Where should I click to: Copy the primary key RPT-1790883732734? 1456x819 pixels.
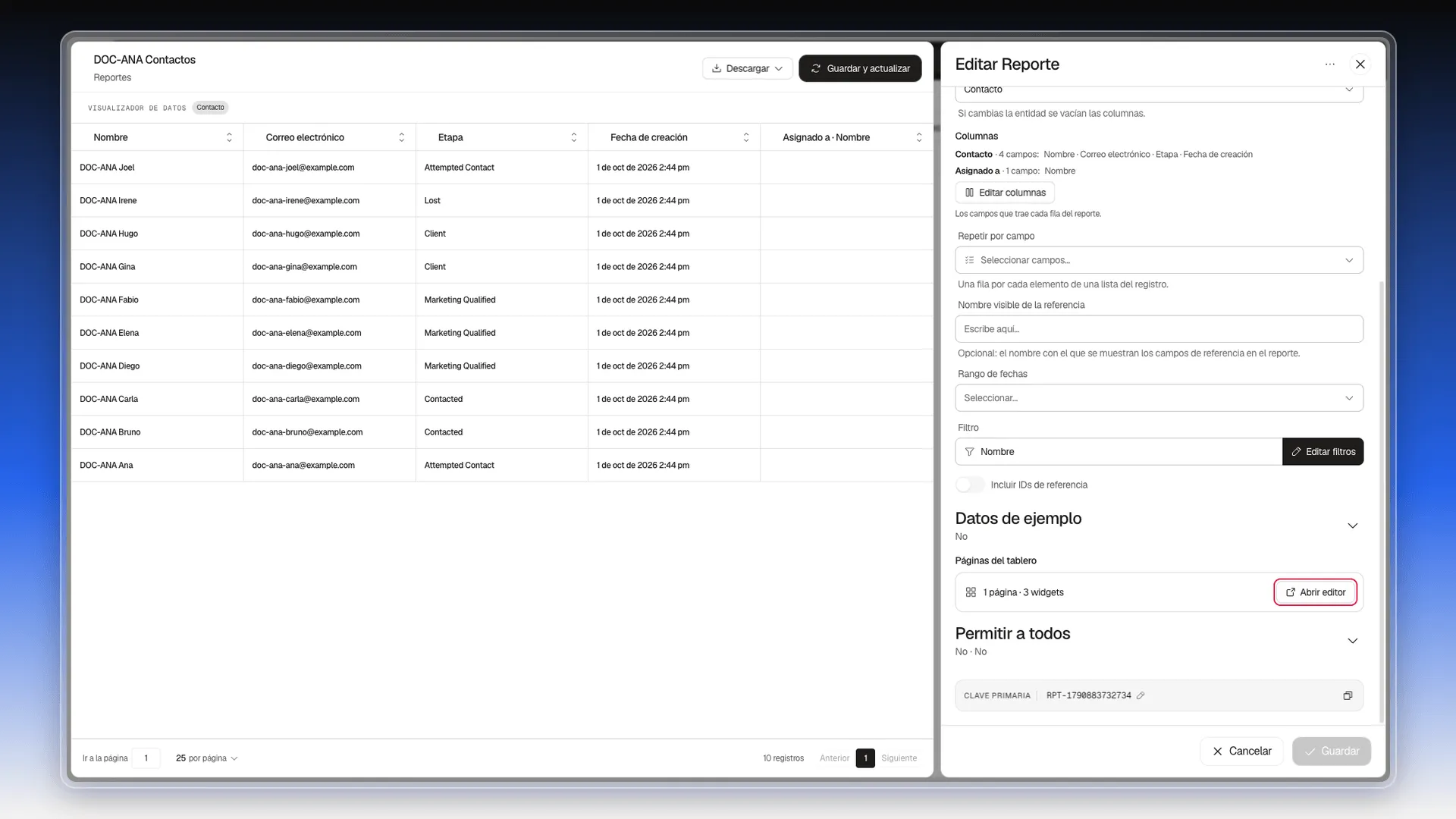click(1348, 695)
